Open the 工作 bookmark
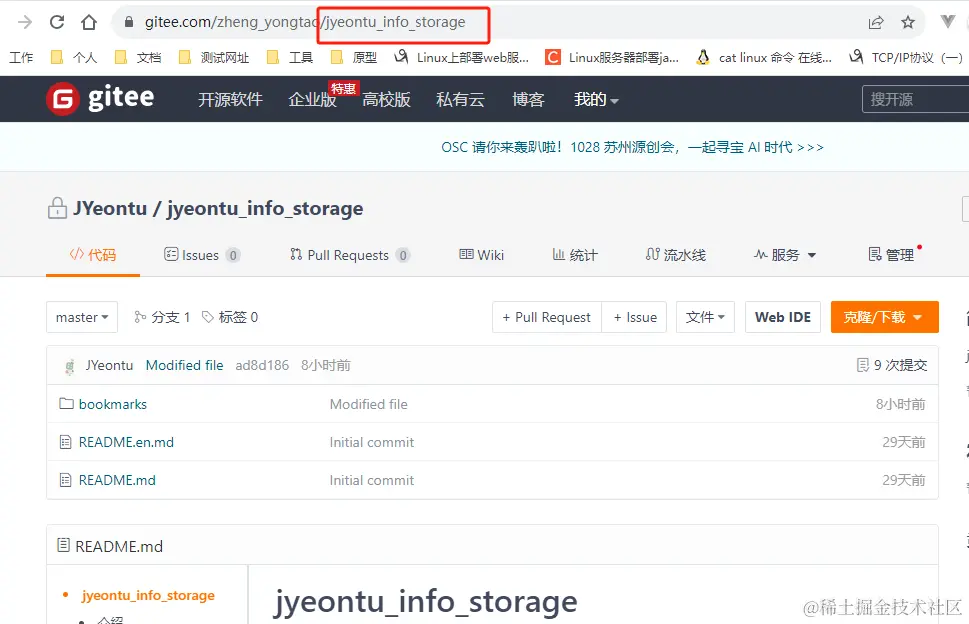969x624 pixels. coord(21,57)
